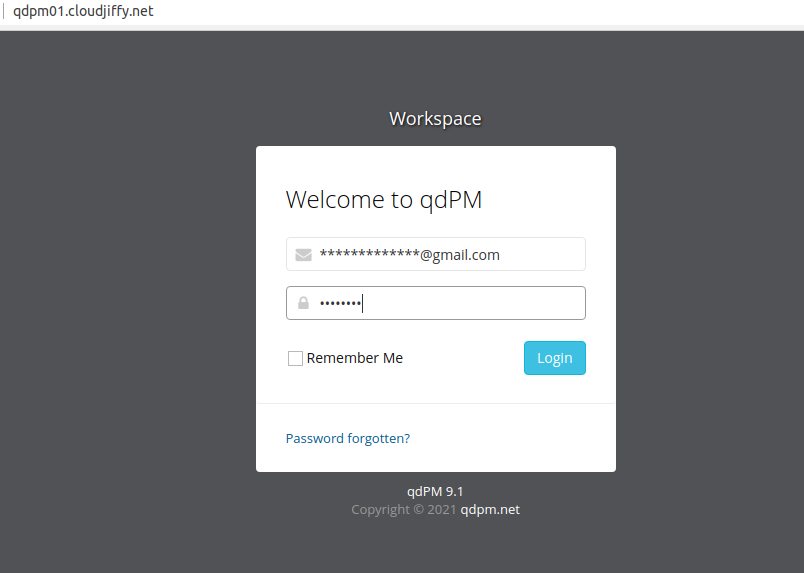The height and width of the screenshot is (573, 804).
Task: Click the masked asterisks in email field
Action: (x=368, y=255)
